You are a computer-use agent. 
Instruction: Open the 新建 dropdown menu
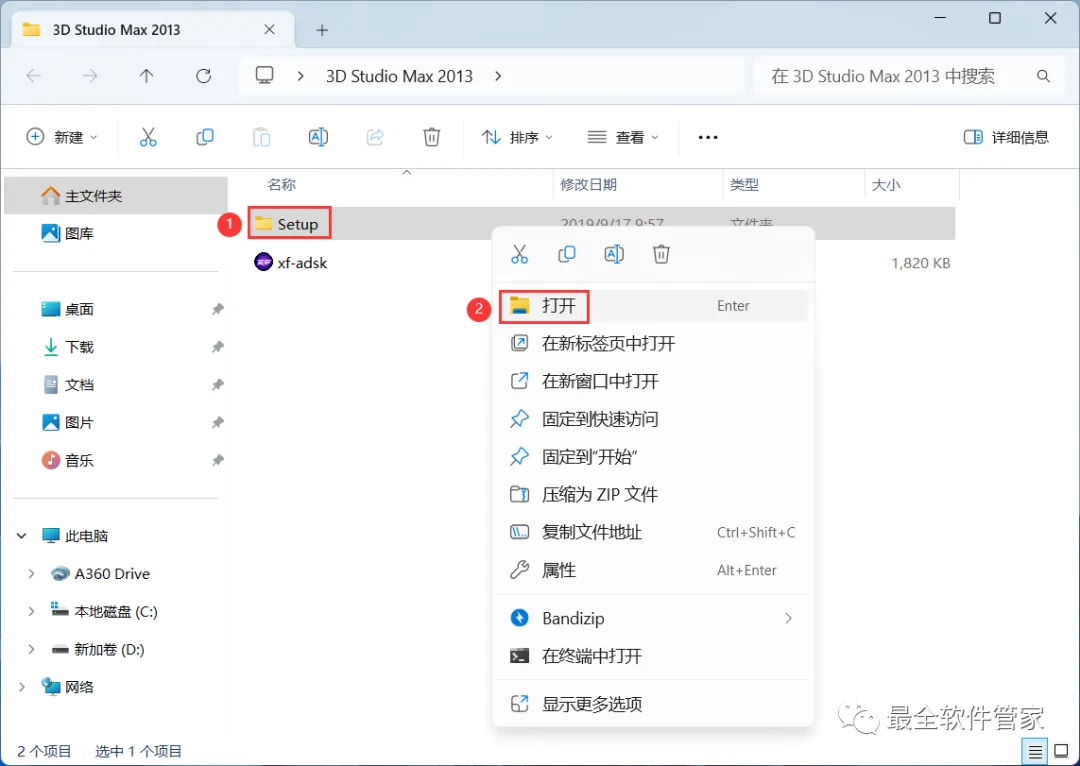(x=62, y=137)
